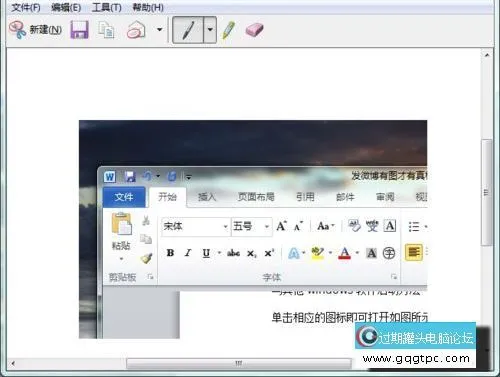This screenshot has width=500, height=377.
Task: Toggle strikethrough abc icon
Action: [233, 253]
